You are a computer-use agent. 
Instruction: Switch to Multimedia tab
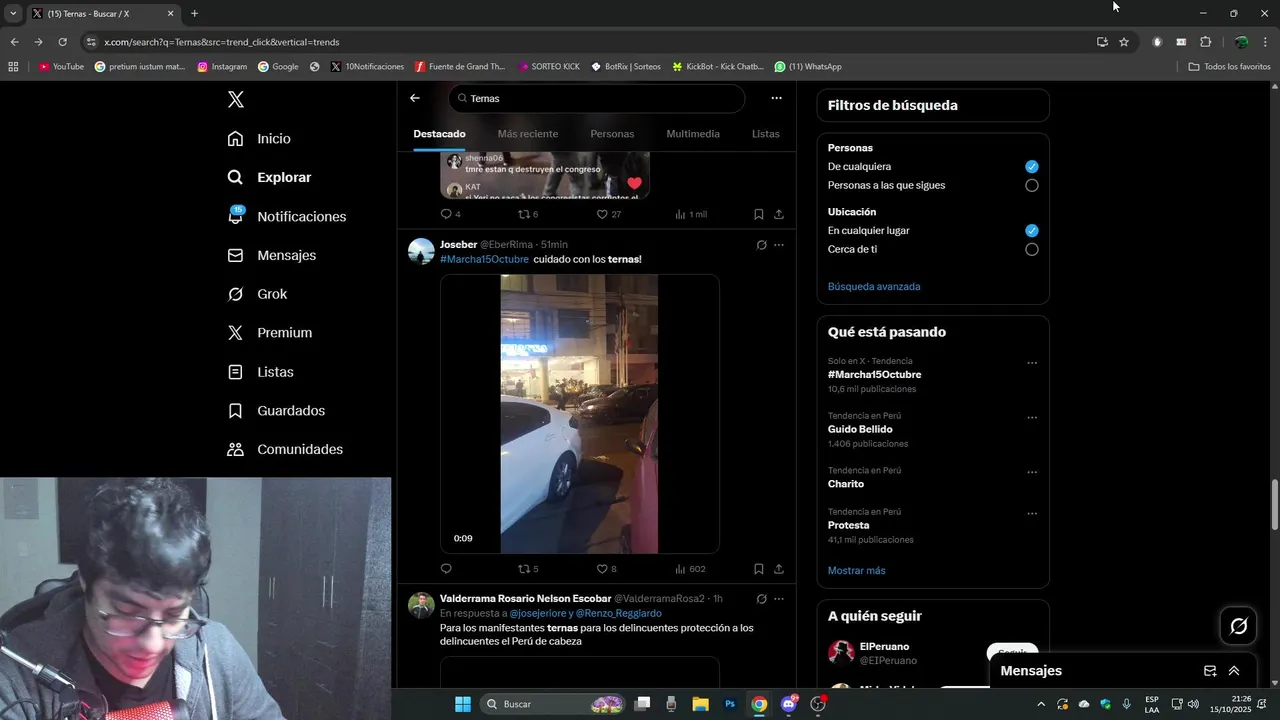(693, 134)
